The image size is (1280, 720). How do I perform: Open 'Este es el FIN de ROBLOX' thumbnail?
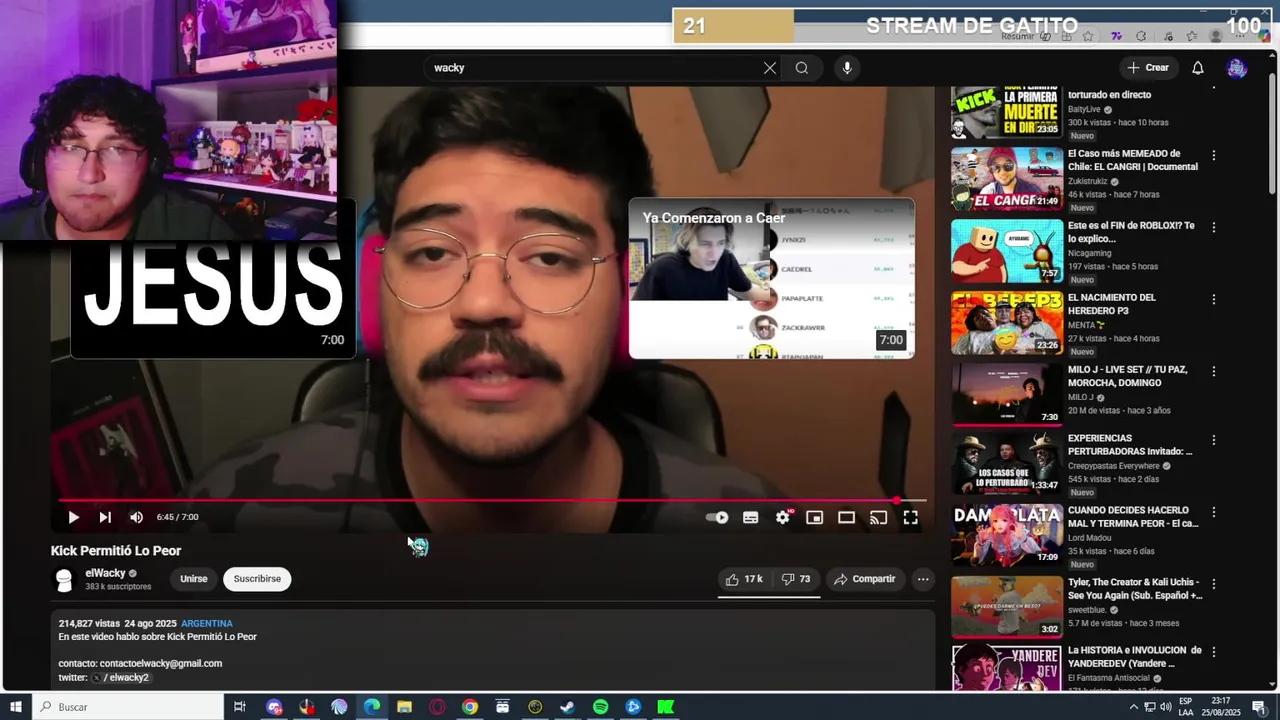point(1006,251)
